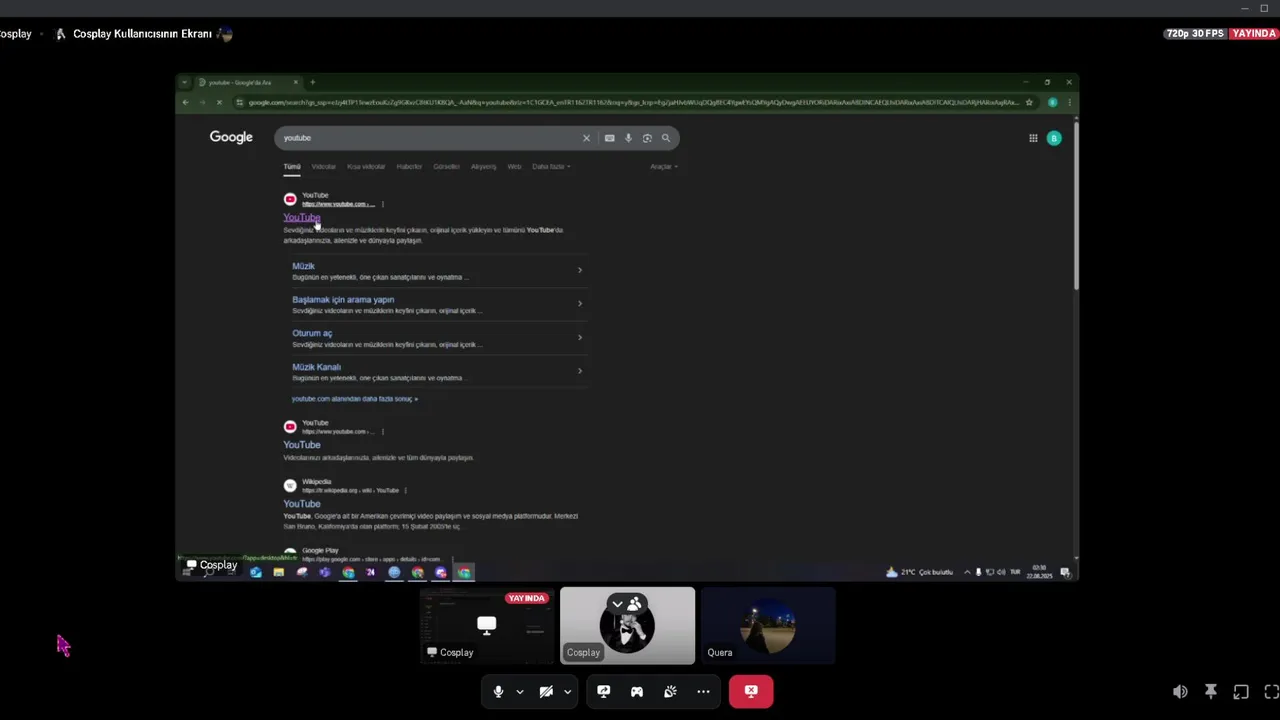Viewport: 1280px width, 720px height.
Task: Click the magnifier search icon
Action: coord(666,138)
